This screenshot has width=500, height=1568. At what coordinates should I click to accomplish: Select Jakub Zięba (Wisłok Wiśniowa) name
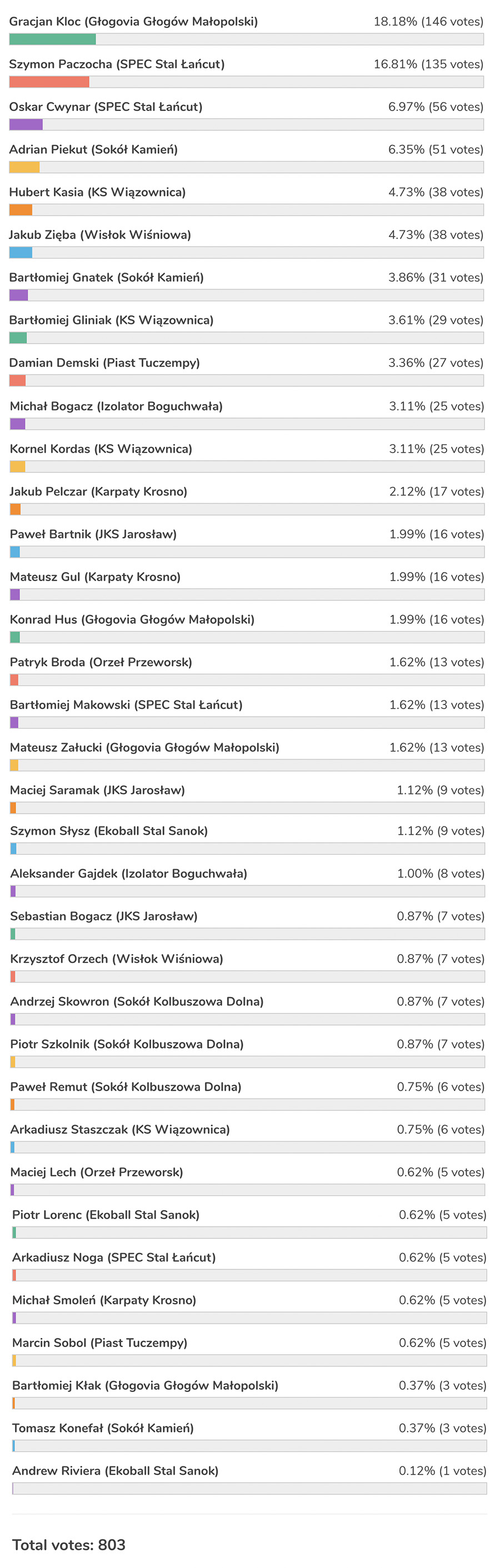click(100, 235)
